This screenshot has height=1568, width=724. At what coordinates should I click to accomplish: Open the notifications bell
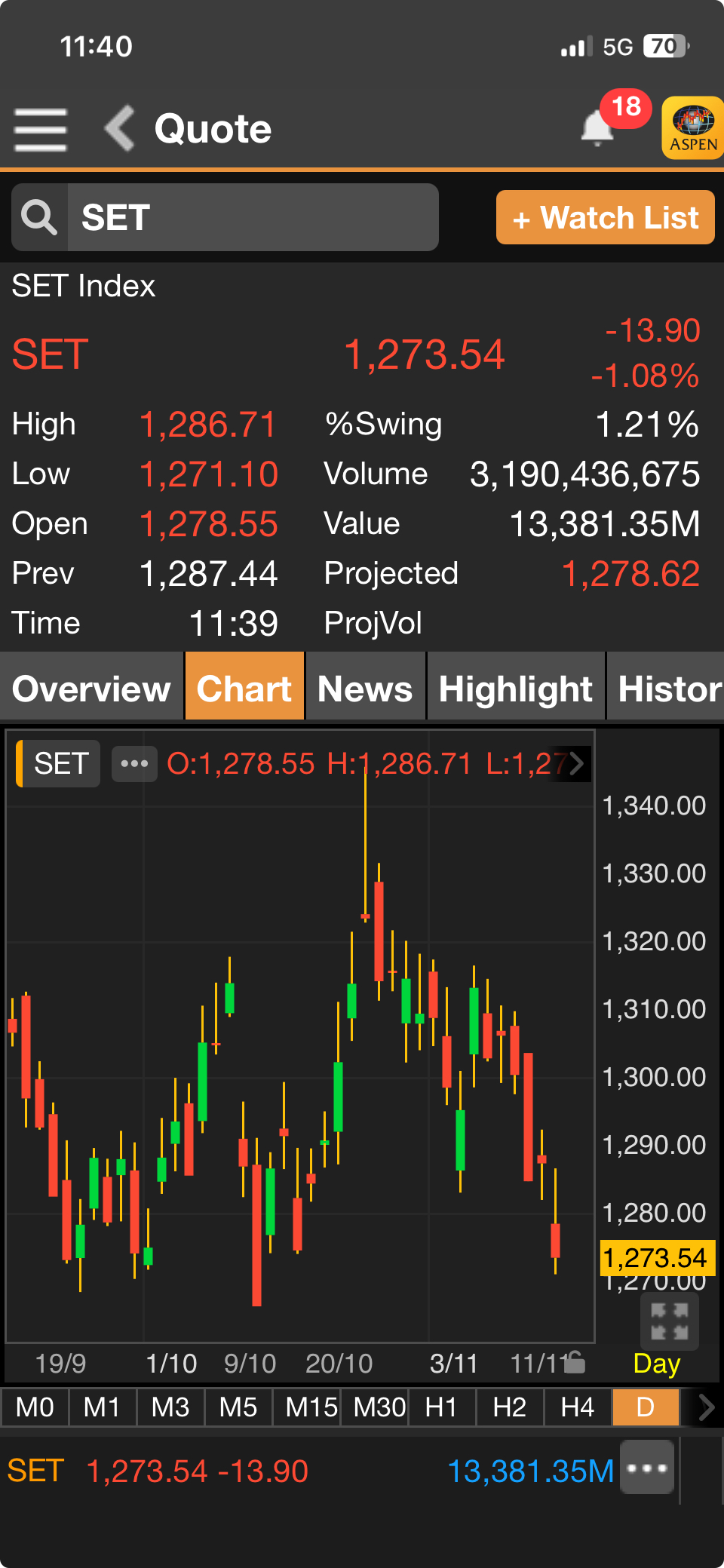coord(597,128)
